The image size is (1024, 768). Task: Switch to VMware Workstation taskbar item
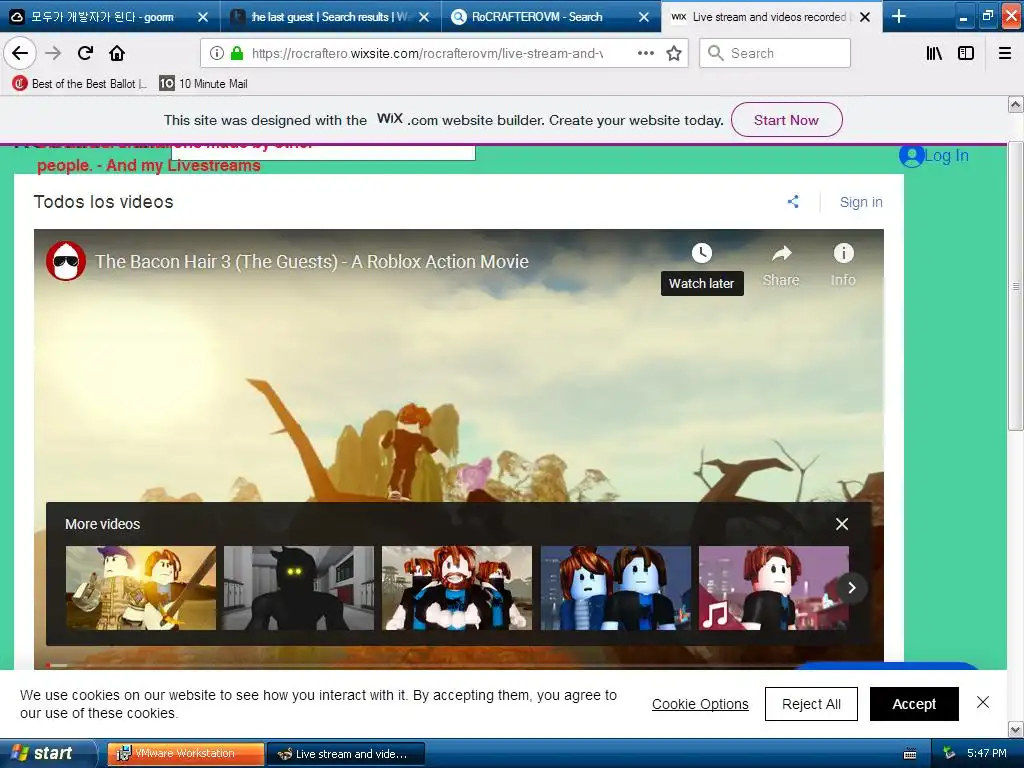click(x=185, y=753)
